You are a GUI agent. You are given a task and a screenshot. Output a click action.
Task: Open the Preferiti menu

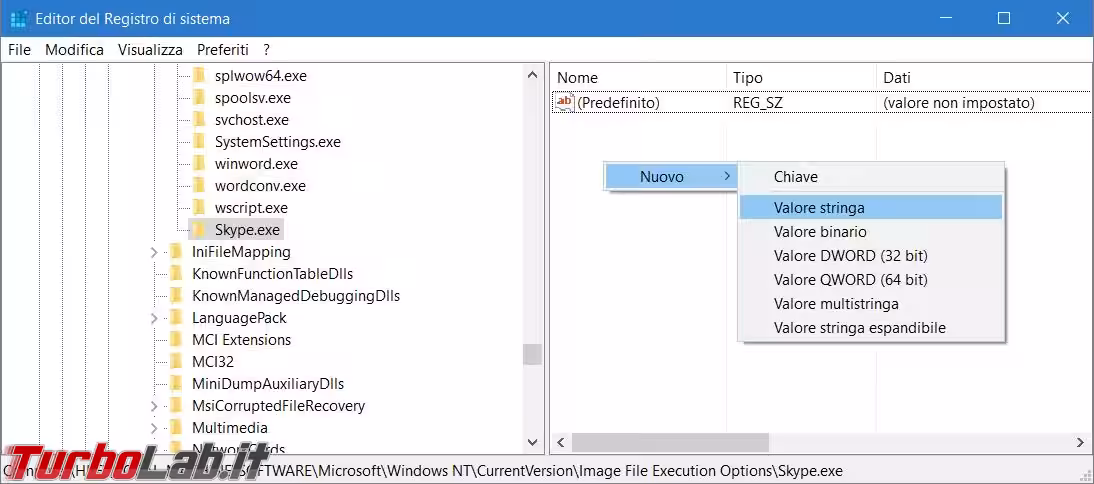pyautogui.click(x=222, y=49)
